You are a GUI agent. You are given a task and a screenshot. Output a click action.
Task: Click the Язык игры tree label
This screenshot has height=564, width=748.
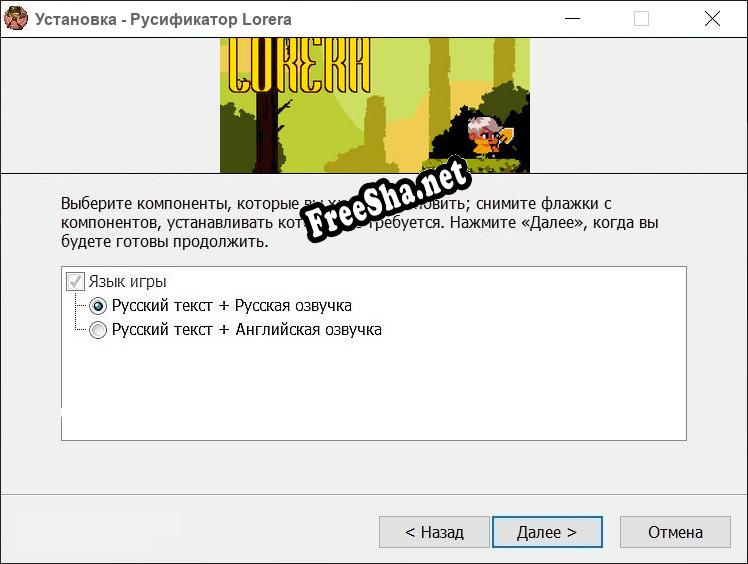tap(127, 282)
